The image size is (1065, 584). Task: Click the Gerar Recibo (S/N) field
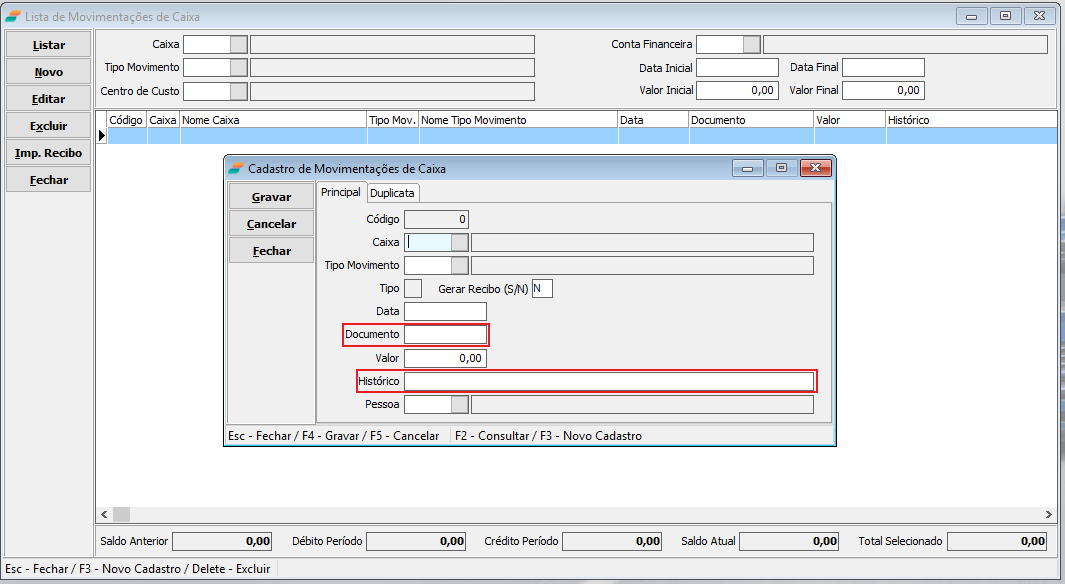(542, 288)
